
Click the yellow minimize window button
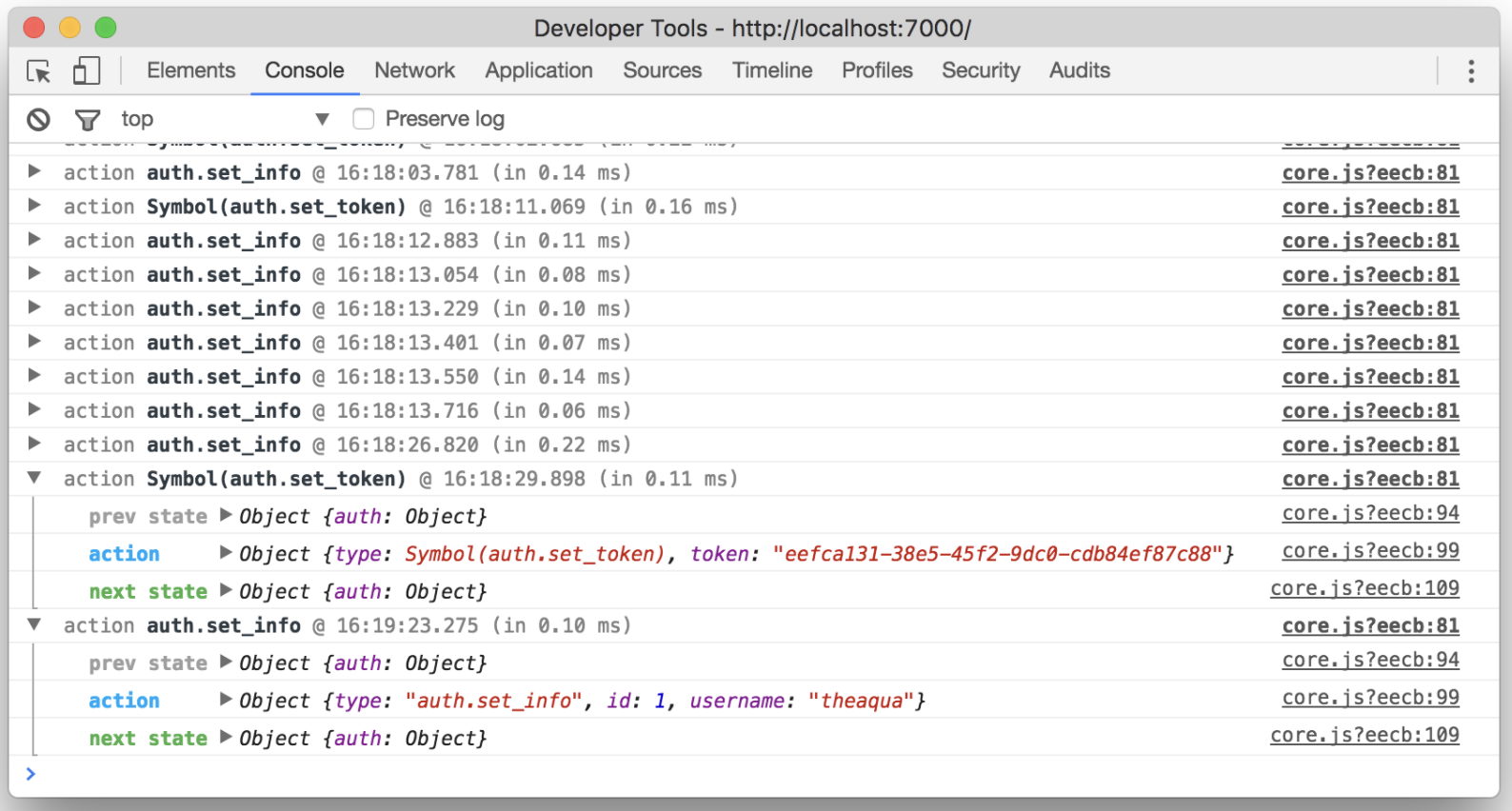[70, 28]
